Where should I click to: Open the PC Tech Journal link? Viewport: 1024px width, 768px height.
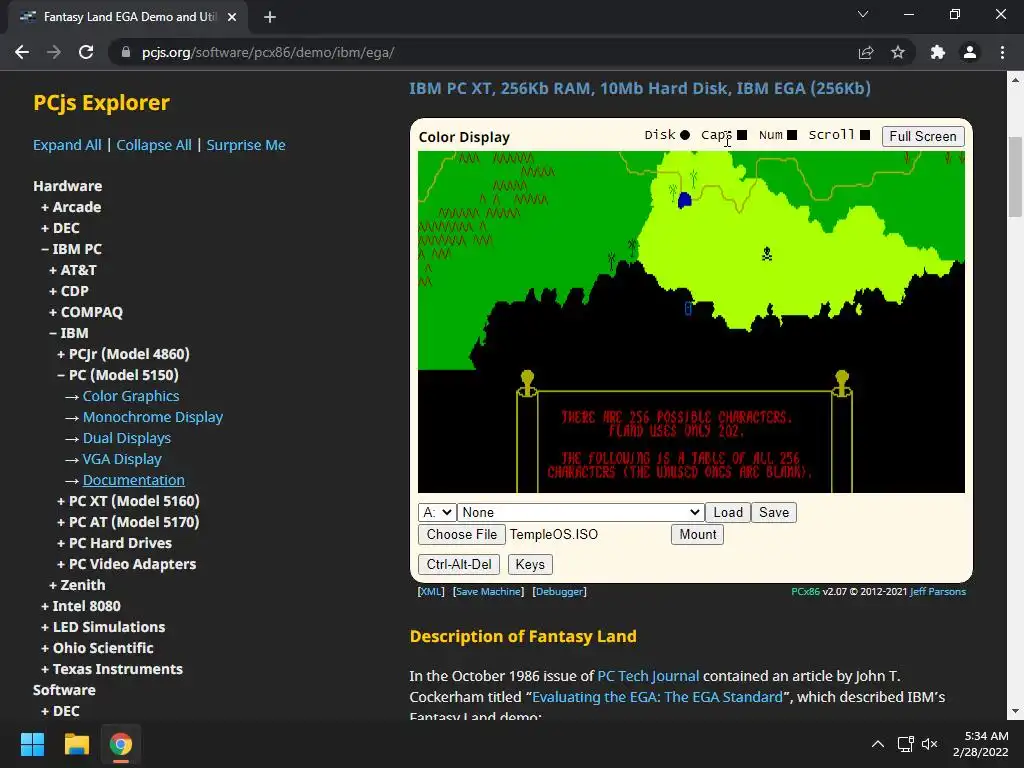click(x=648, y=676)
